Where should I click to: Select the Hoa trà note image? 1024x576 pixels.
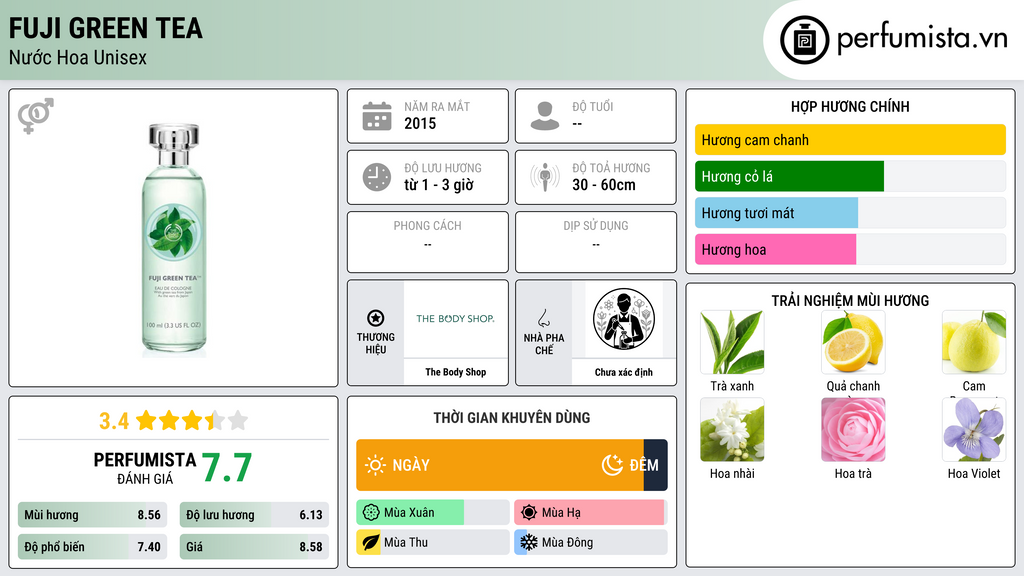point(853,430)
